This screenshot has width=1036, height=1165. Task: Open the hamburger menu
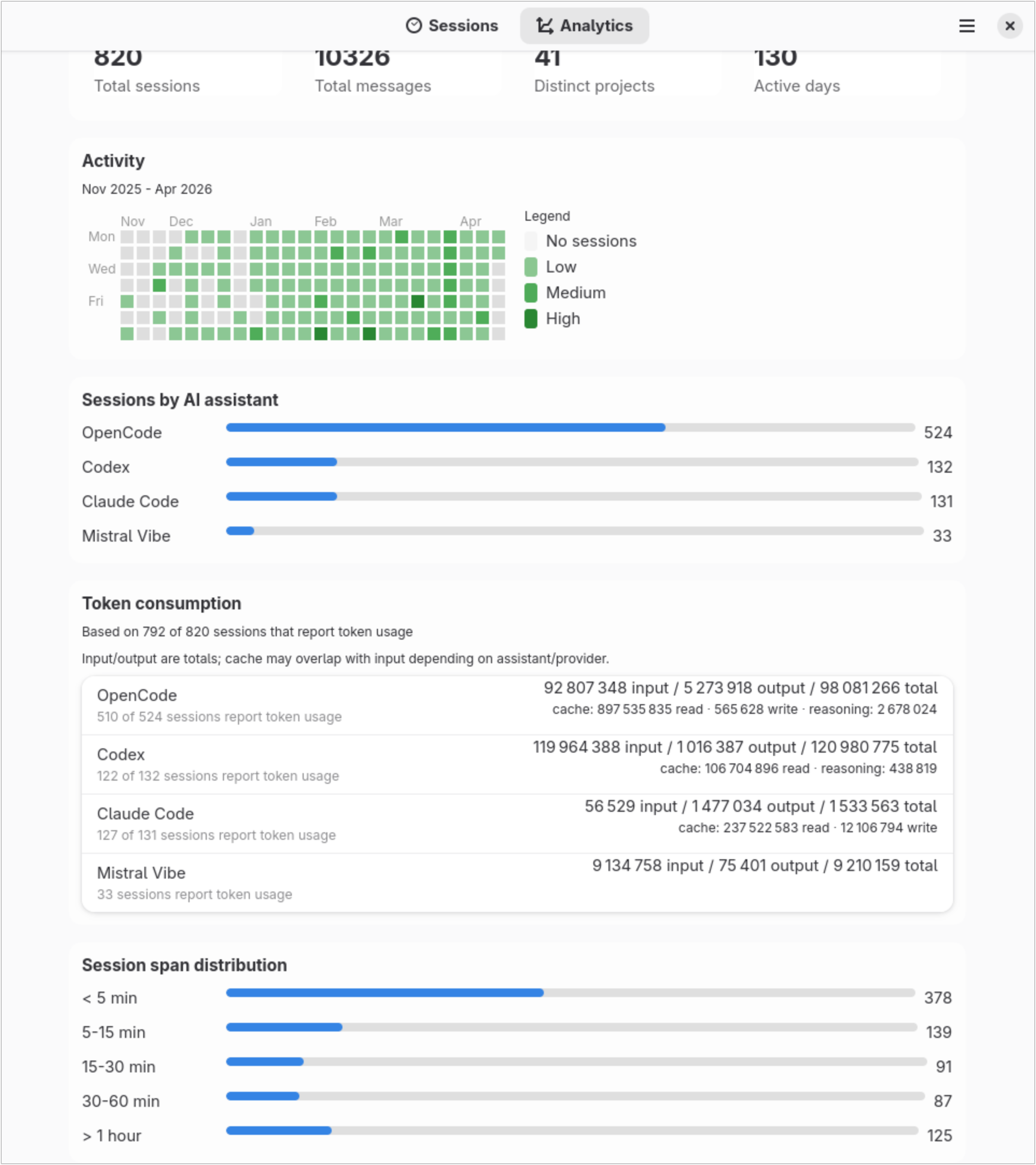pyautogui.click(x=967, y=26)
